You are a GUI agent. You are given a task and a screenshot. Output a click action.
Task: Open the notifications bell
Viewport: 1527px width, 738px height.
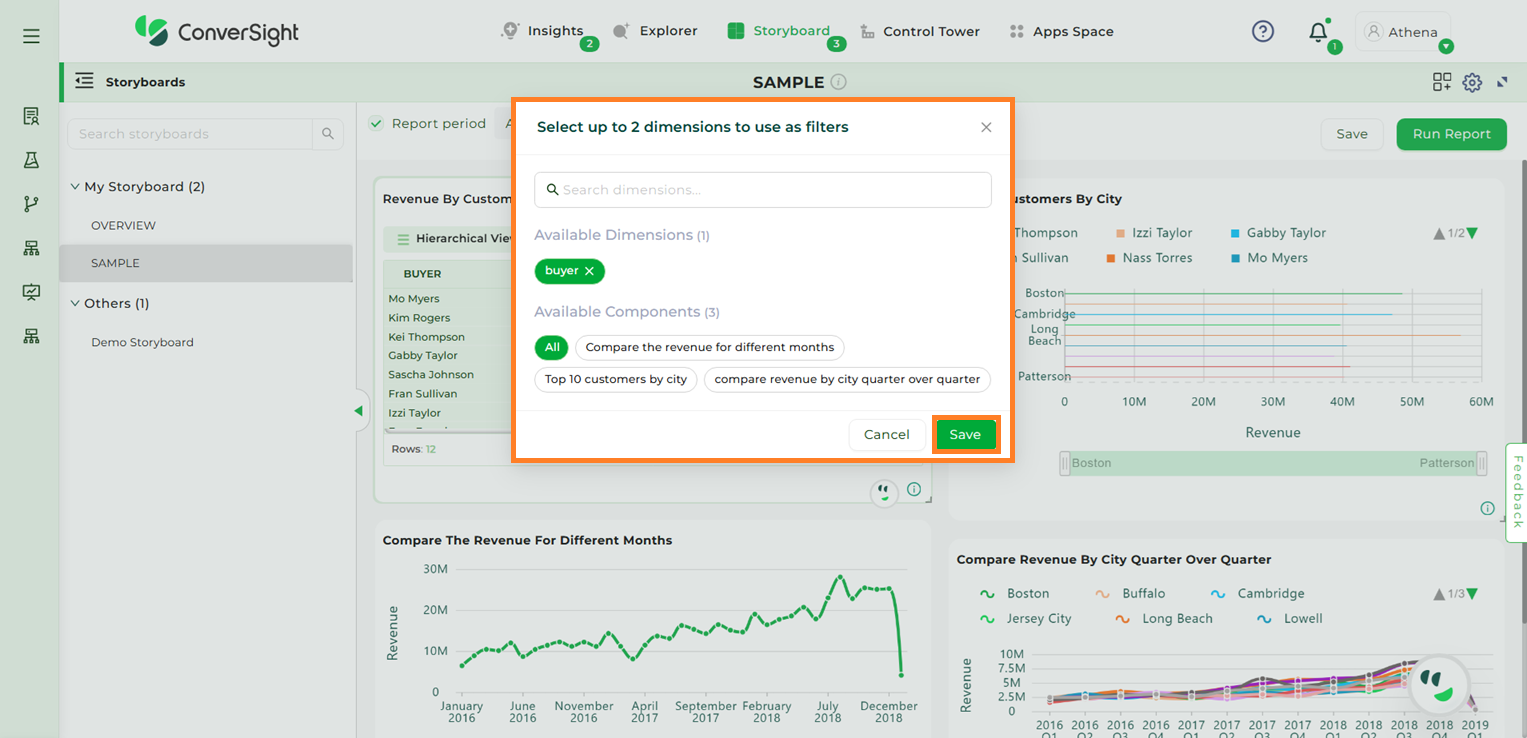1318,32
